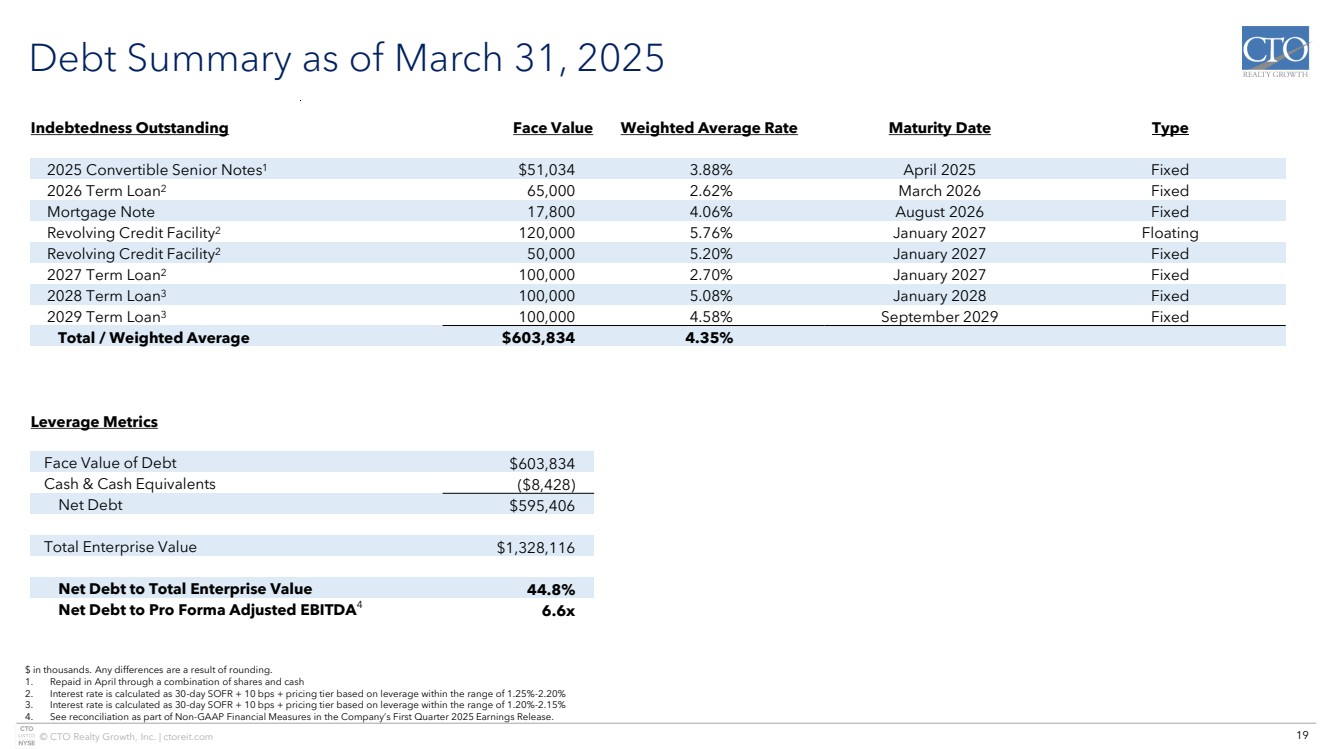Select the 2025 Convertible Senior Notes row
The width and height of the screenshot is (1333, 749).
156,170
